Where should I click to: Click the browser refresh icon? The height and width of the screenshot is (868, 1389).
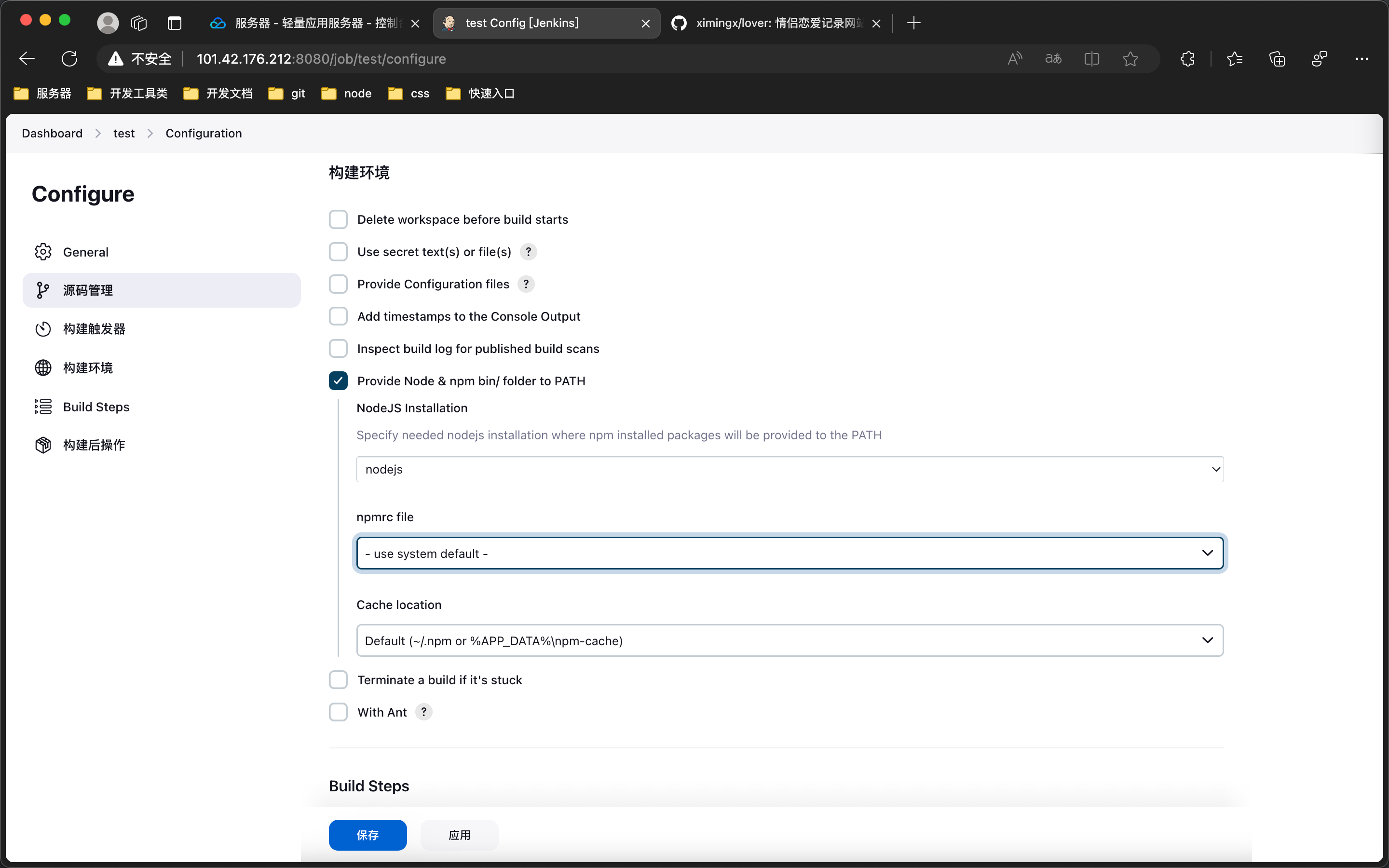click(x=69, y=58)
